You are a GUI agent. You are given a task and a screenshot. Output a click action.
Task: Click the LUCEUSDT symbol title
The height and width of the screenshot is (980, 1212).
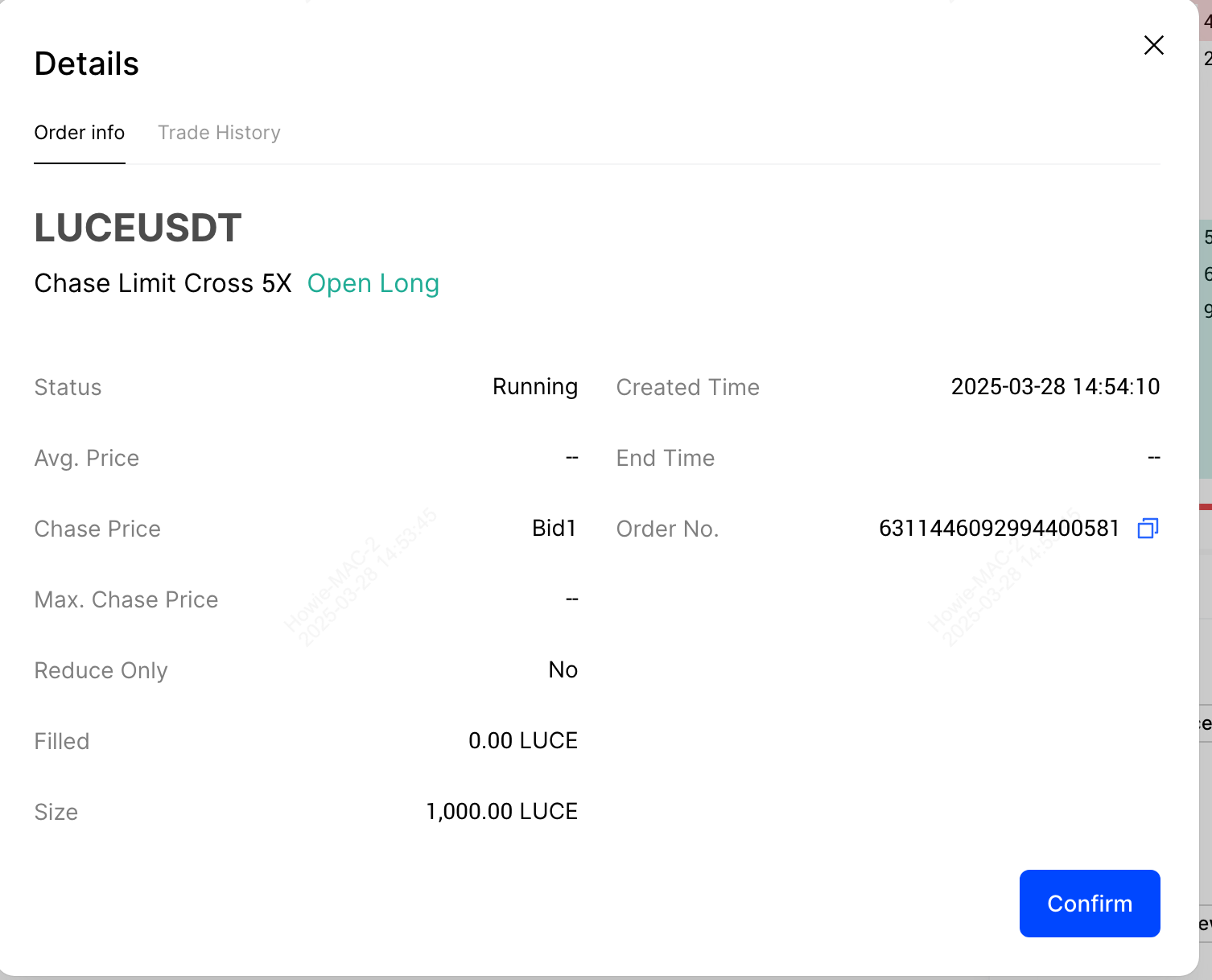click(138, 228)
